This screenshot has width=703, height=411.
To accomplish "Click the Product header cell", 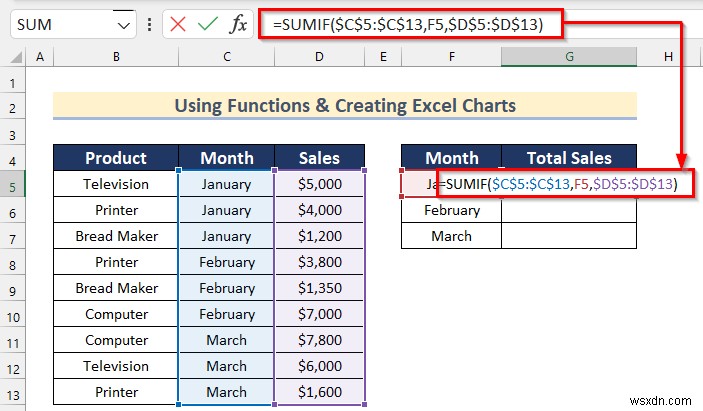I will point(116,158).
